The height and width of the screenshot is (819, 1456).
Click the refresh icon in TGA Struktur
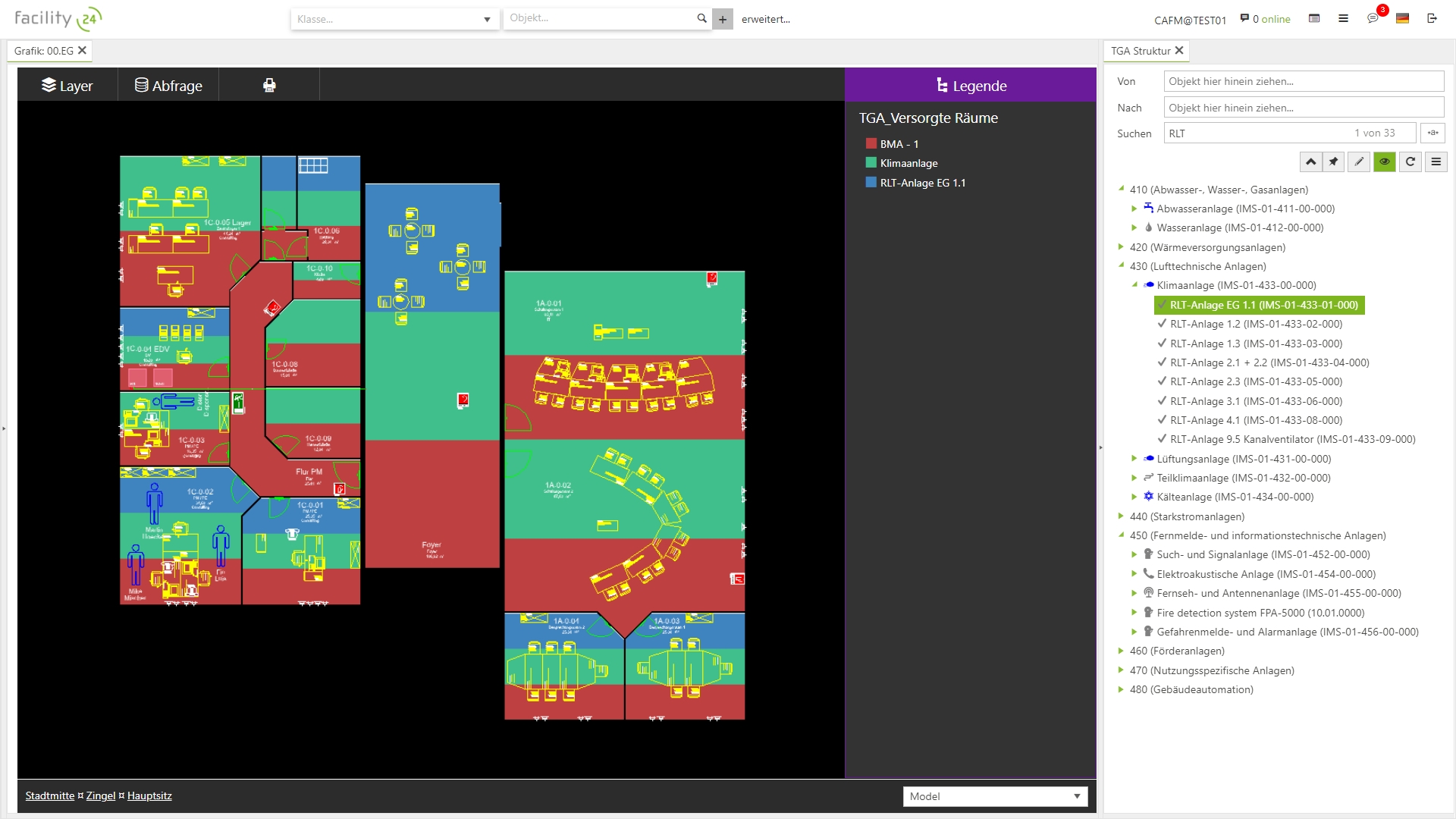[1410, 162]
